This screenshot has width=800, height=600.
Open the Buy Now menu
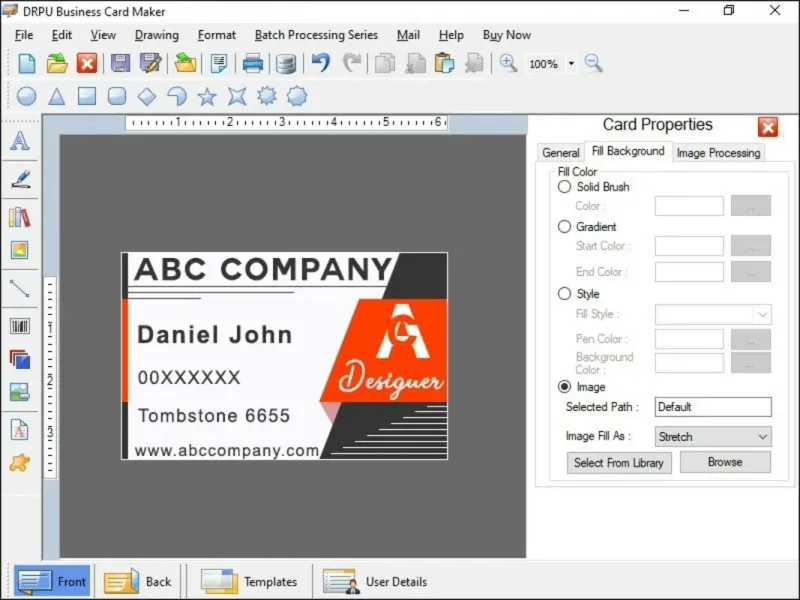(x=507, y=35)
